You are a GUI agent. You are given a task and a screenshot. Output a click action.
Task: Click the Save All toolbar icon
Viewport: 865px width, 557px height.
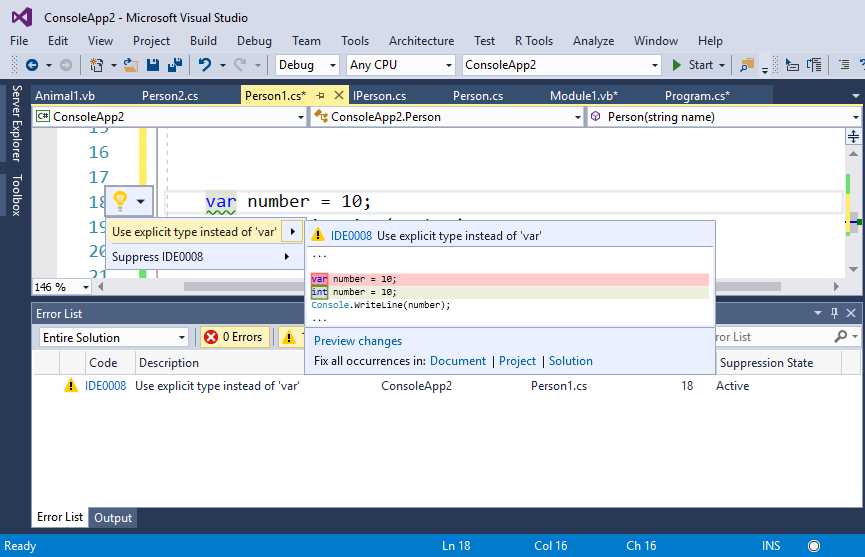point(175,65)
